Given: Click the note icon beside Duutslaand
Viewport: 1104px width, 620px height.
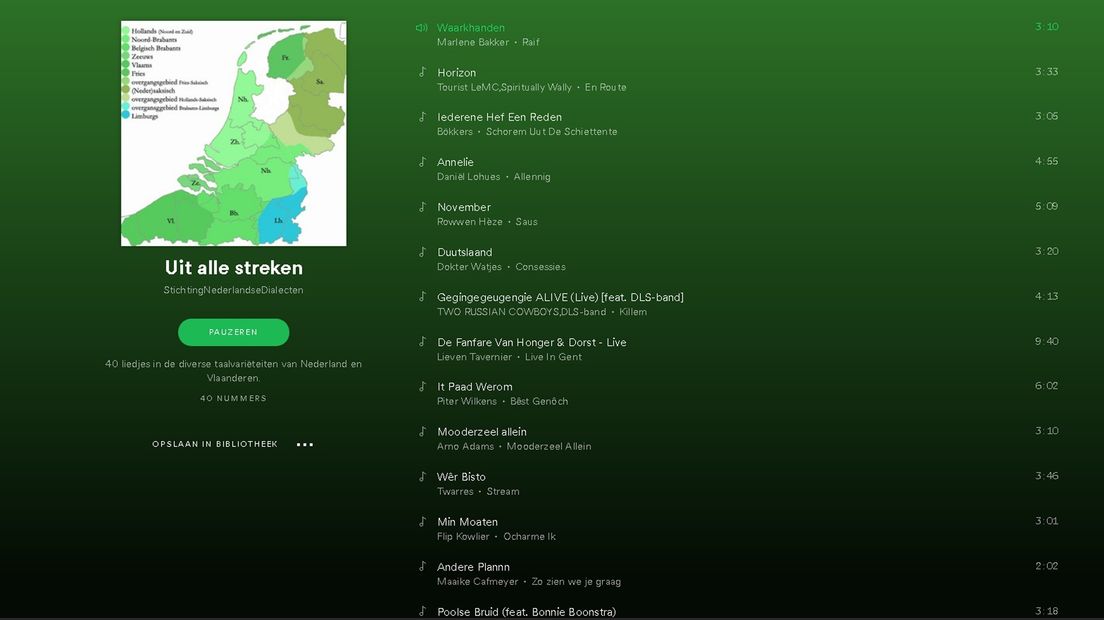Looking at the screenshot, I should [422, 252].
